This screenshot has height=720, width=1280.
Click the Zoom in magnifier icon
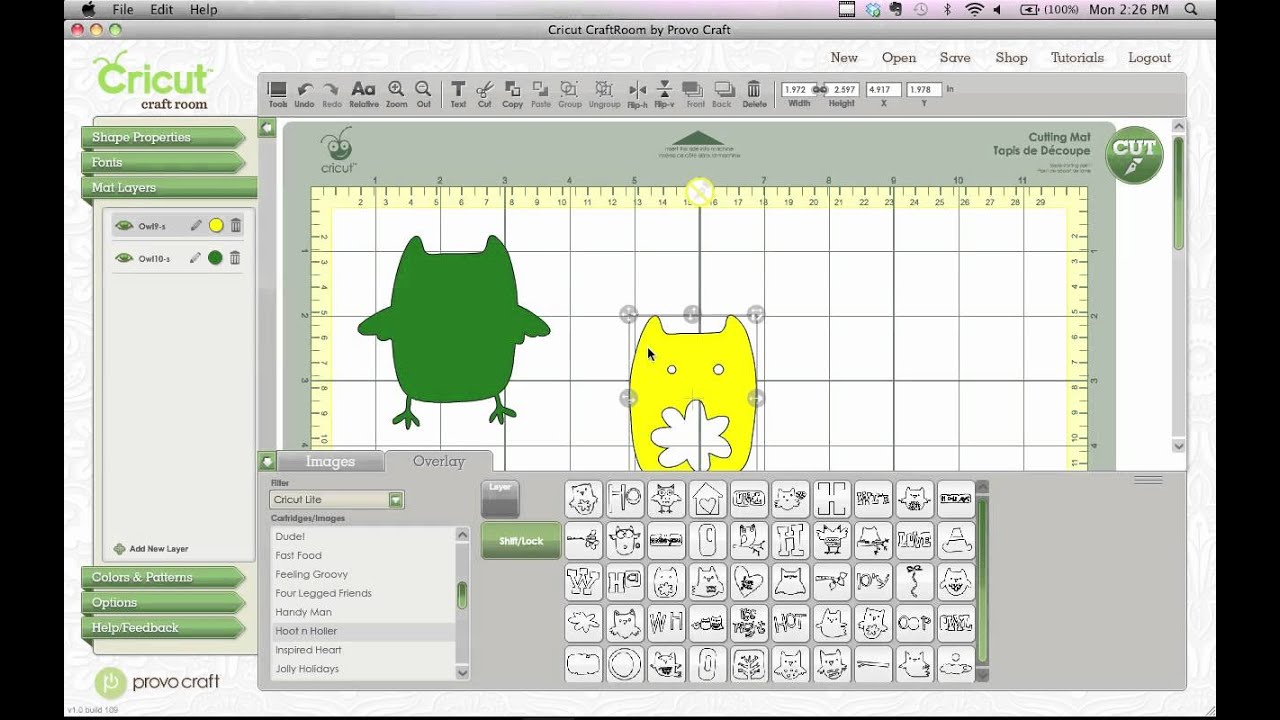point(396,91)
